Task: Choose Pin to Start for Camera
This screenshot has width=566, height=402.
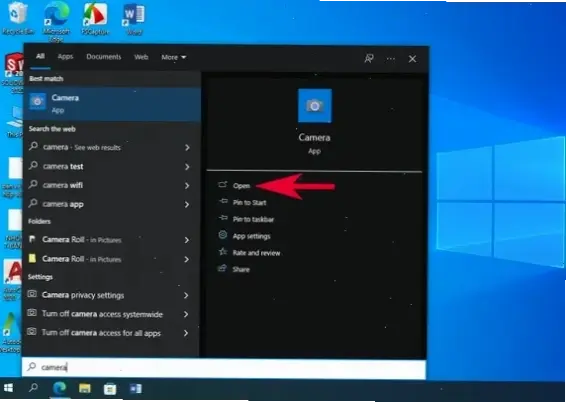Action: click(x=249, y=202)
